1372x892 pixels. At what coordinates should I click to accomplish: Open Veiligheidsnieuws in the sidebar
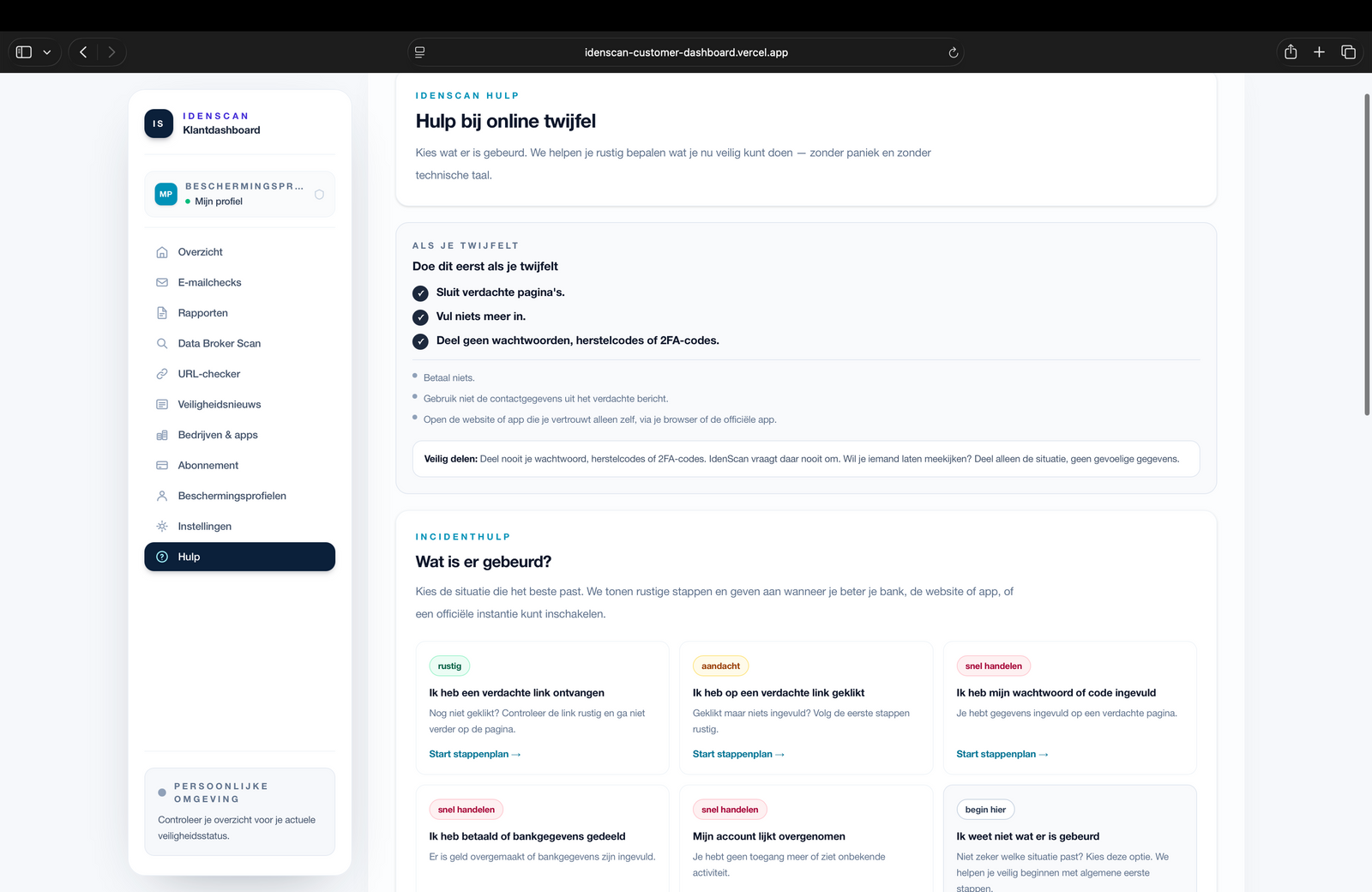pos(240,404)
